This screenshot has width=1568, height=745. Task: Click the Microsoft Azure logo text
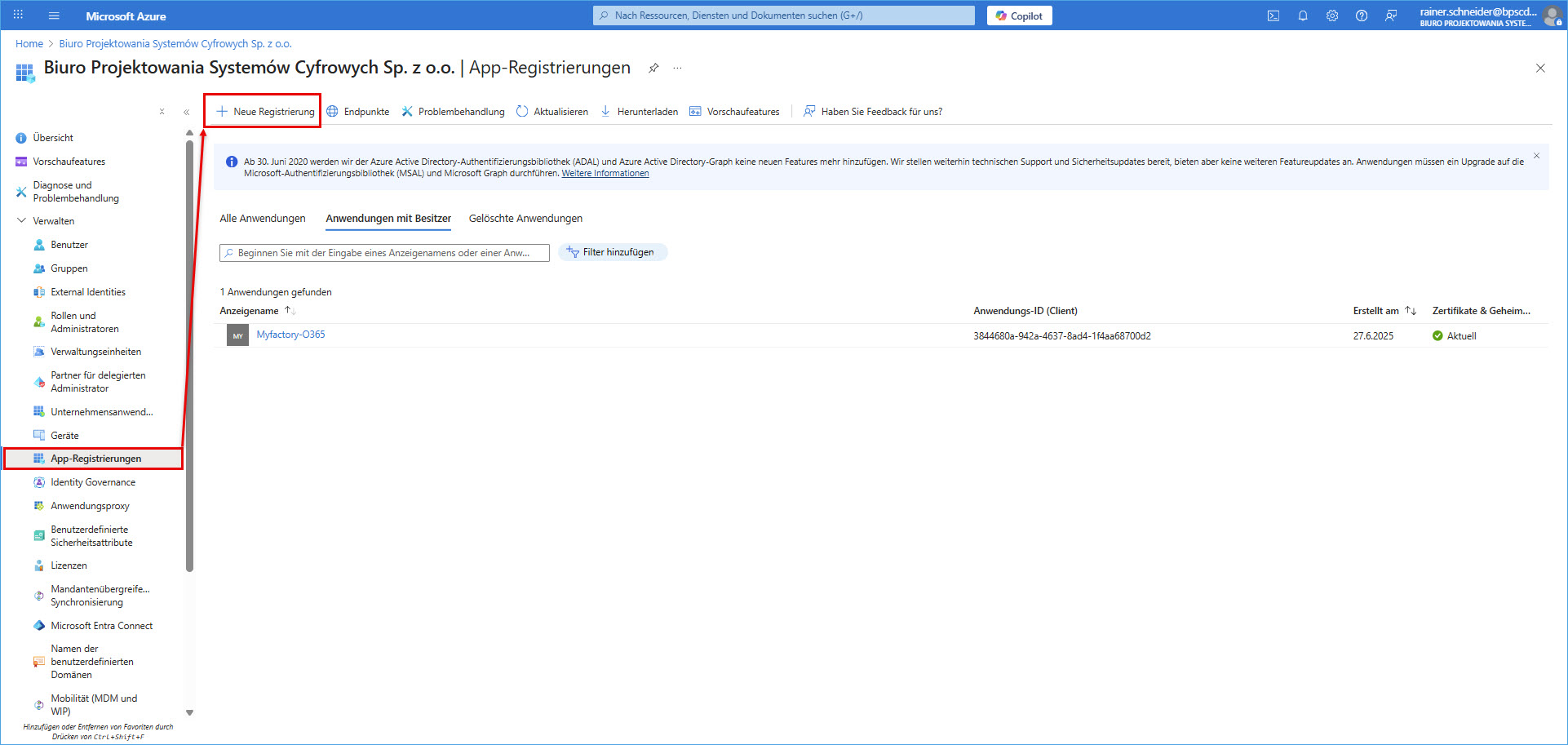coord(126,16)
